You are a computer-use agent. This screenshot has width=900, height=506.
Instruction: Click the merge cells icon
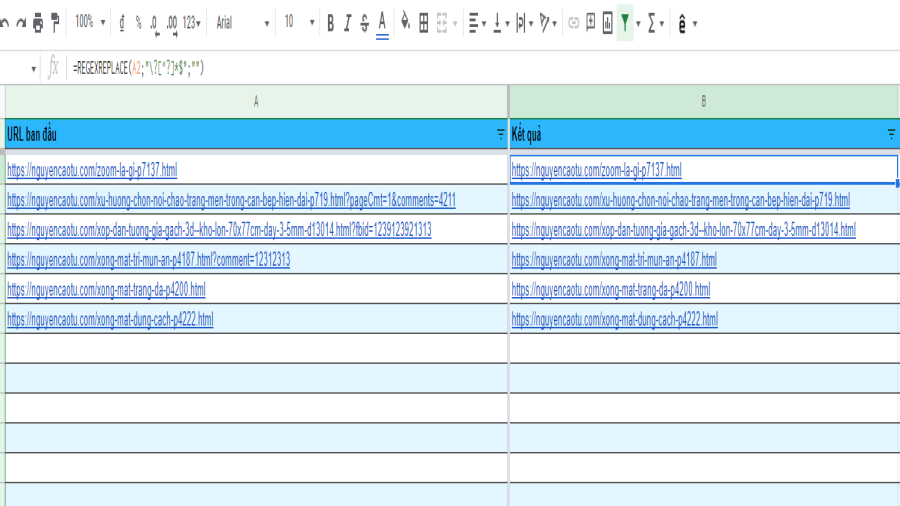click(x=442, y=23)
